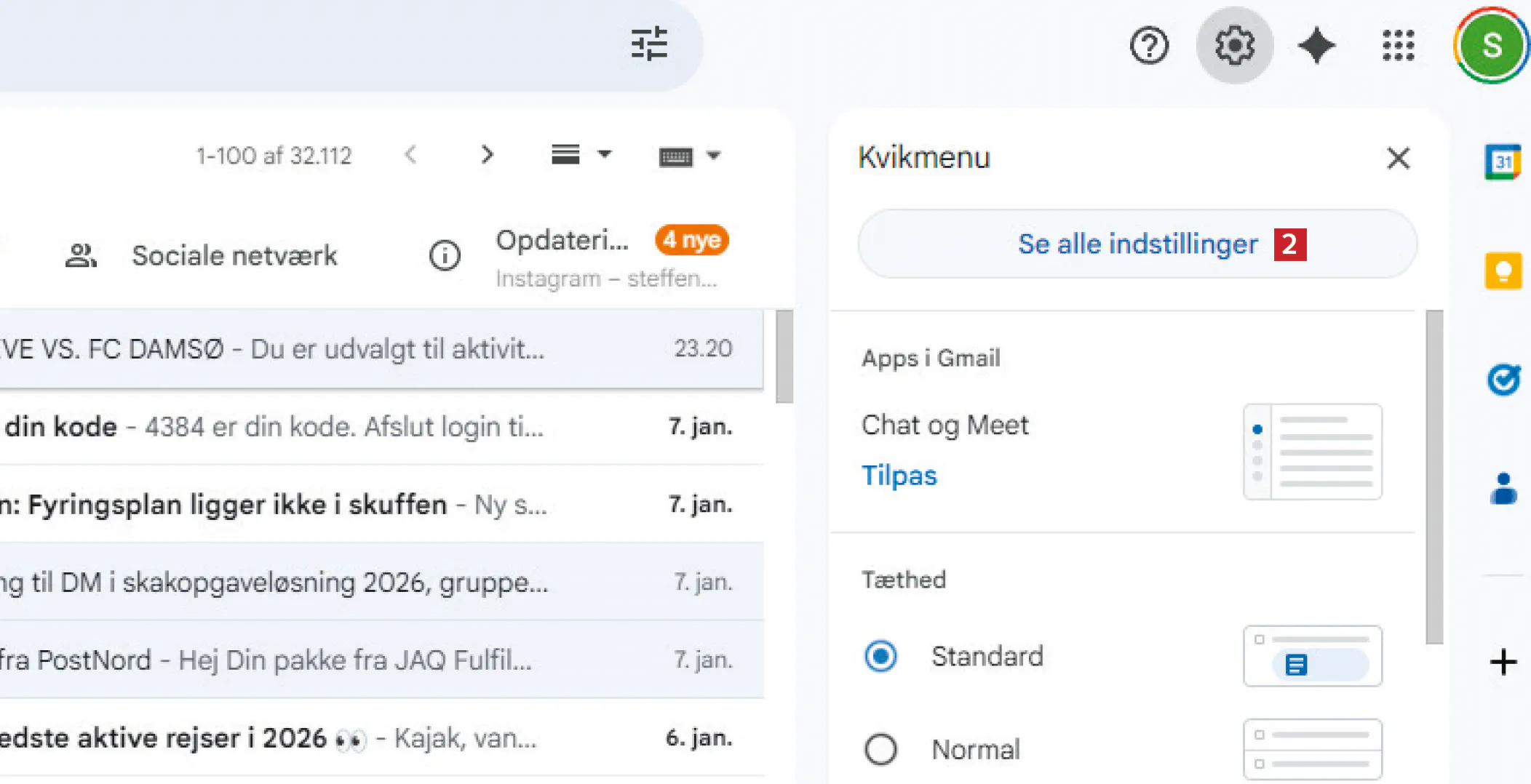Switch to the Sociale netværk tab
1531x784 pixels.
(234, 256)
